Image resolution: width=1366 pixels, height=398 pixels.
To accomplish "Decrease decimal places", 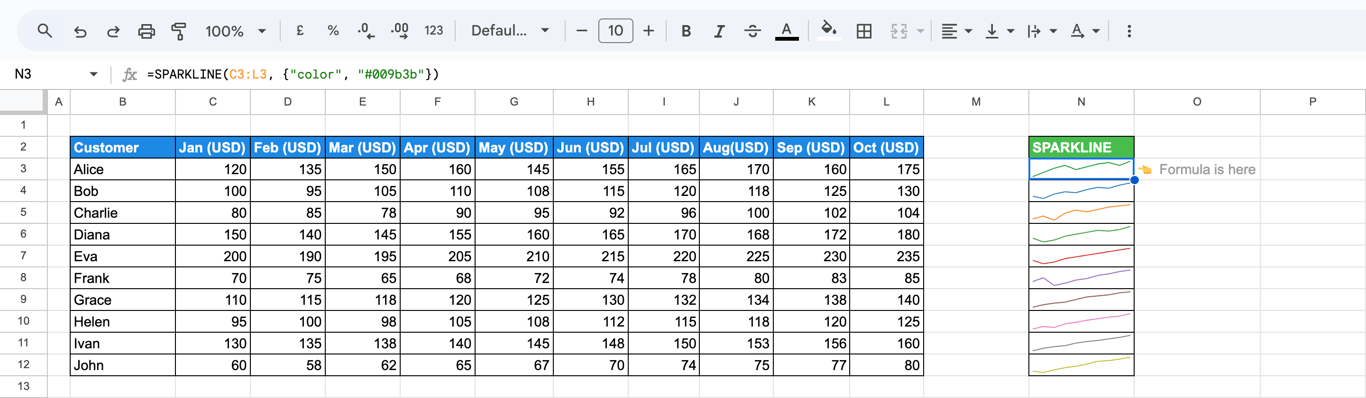I will click(x=366, y=31).
